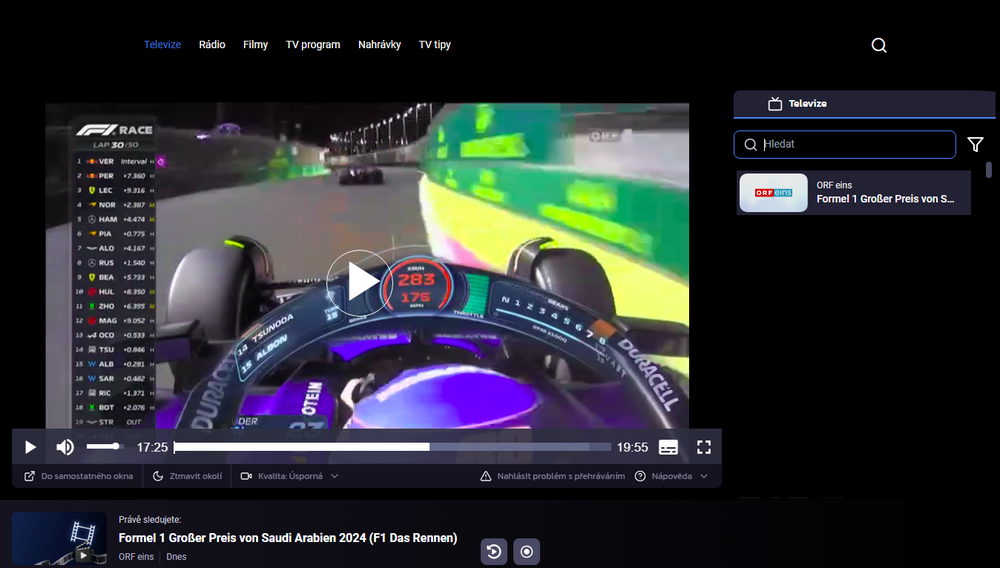Expand the Kvalita: Úsporná quality dropdown

290,476
